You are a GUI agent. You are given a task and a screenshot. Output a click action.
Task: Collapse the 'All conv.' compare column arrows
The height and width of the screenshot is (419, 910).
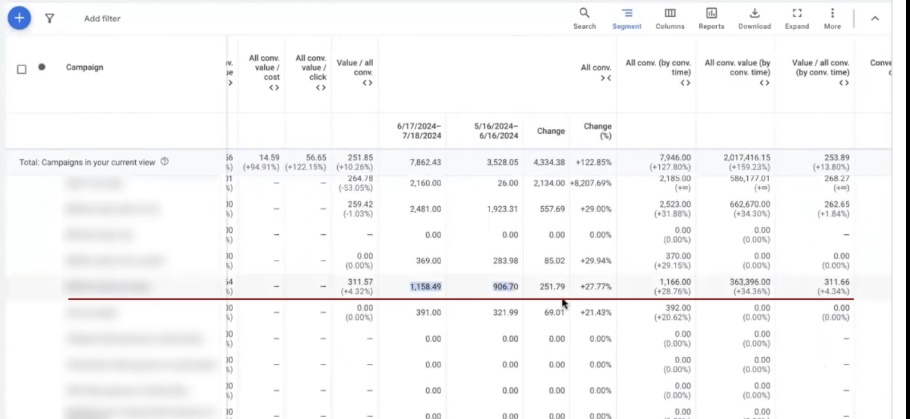coord(605,78)
